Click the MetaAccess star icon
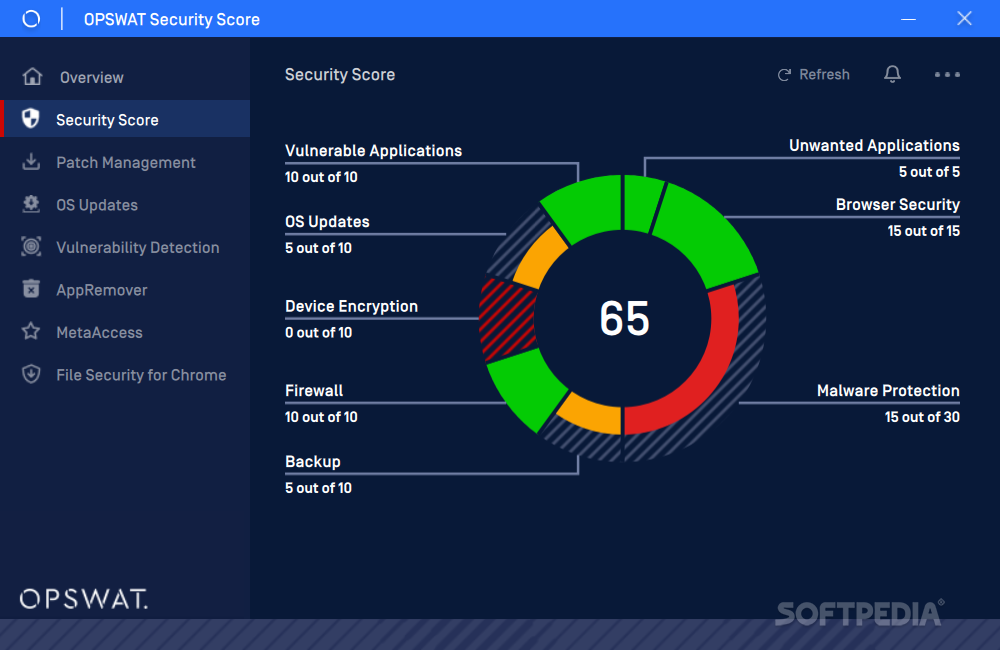Image resolution: width=1000 pixels, height=650 pixels. (31, 331)
